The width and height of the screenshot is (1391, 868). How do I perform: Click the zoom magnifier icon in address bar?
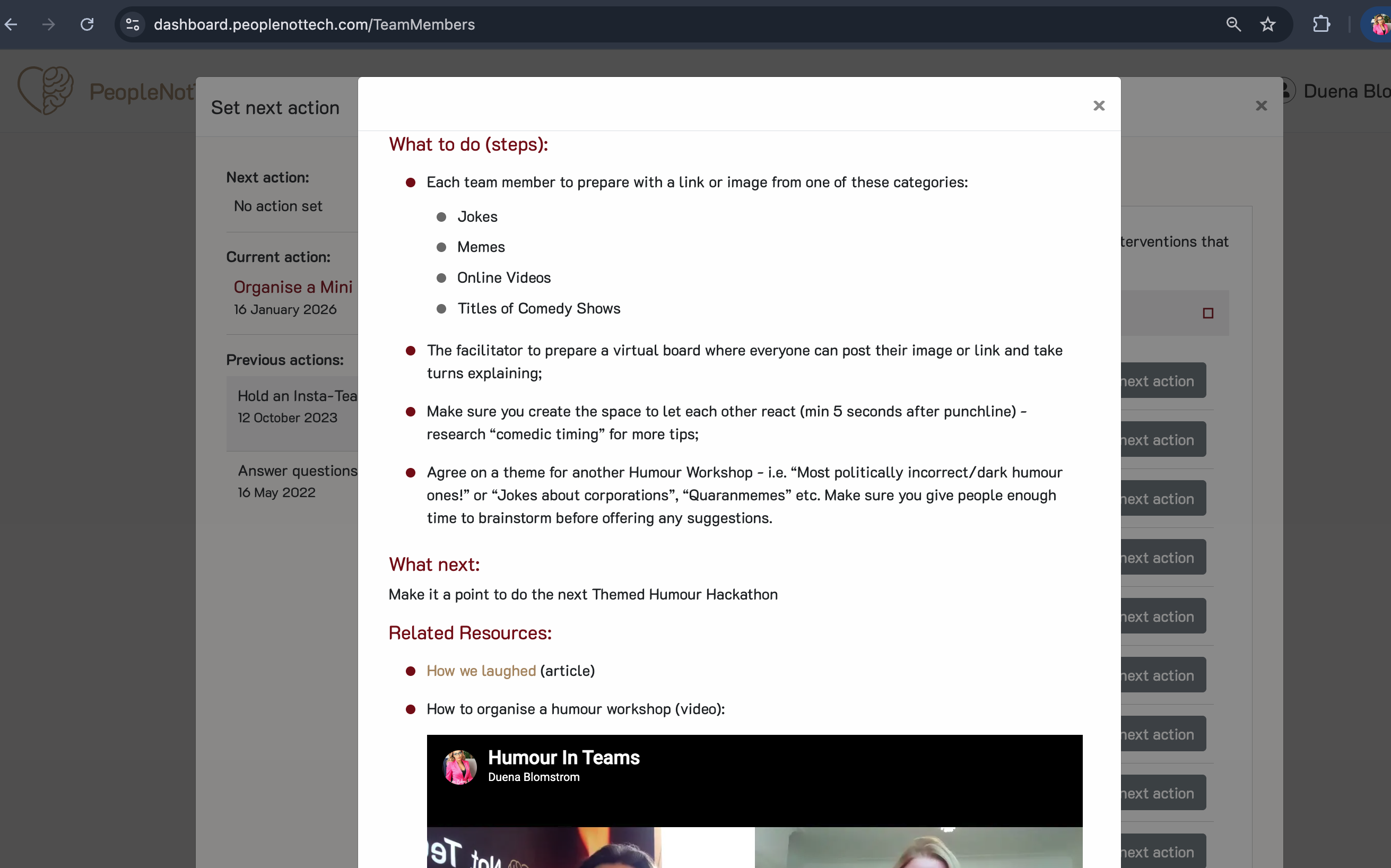[x=1233, y=24]
